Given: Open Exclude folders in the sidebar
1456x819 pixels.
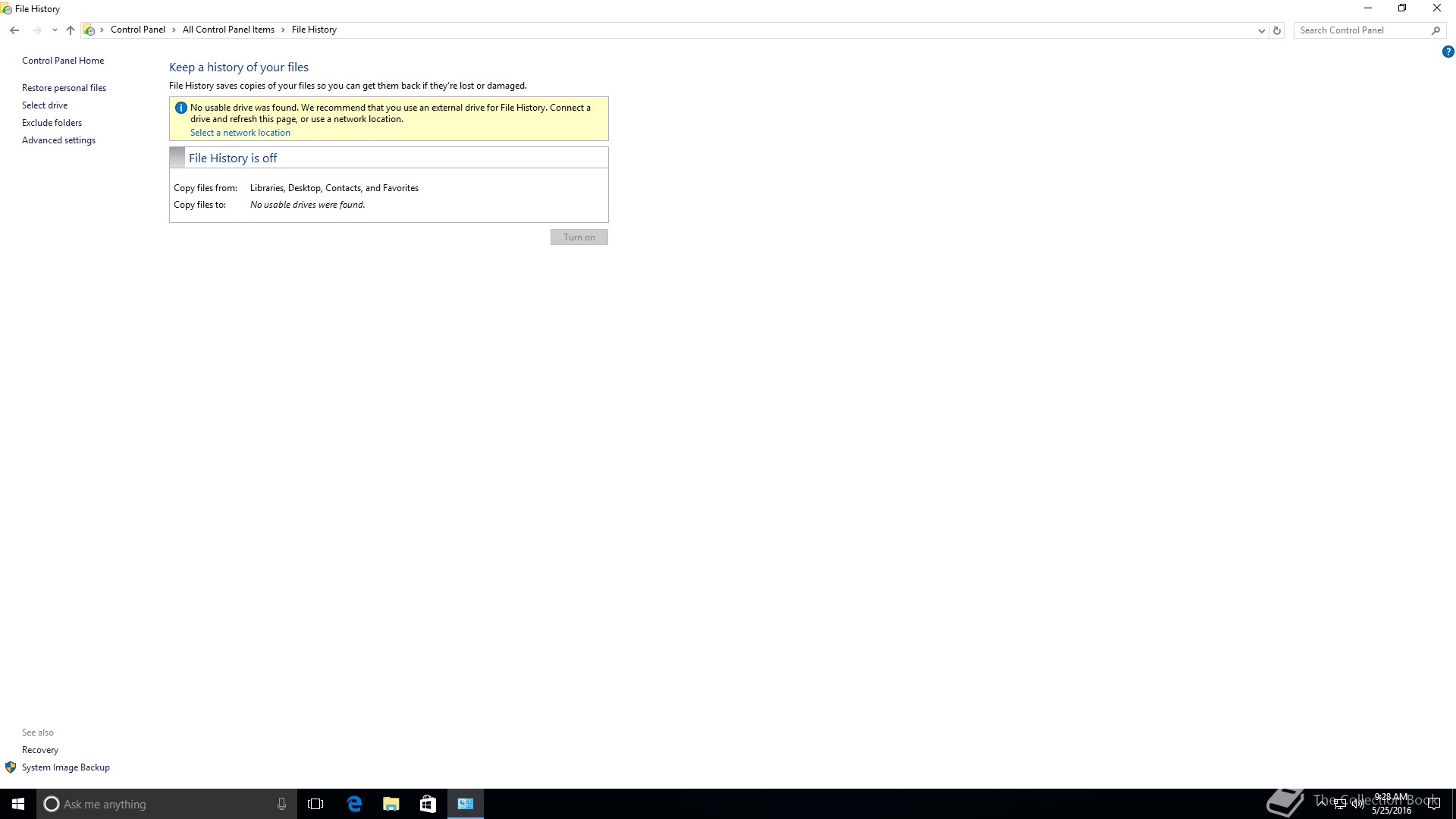Looking at the screenshot, I should tap(52, 123).
